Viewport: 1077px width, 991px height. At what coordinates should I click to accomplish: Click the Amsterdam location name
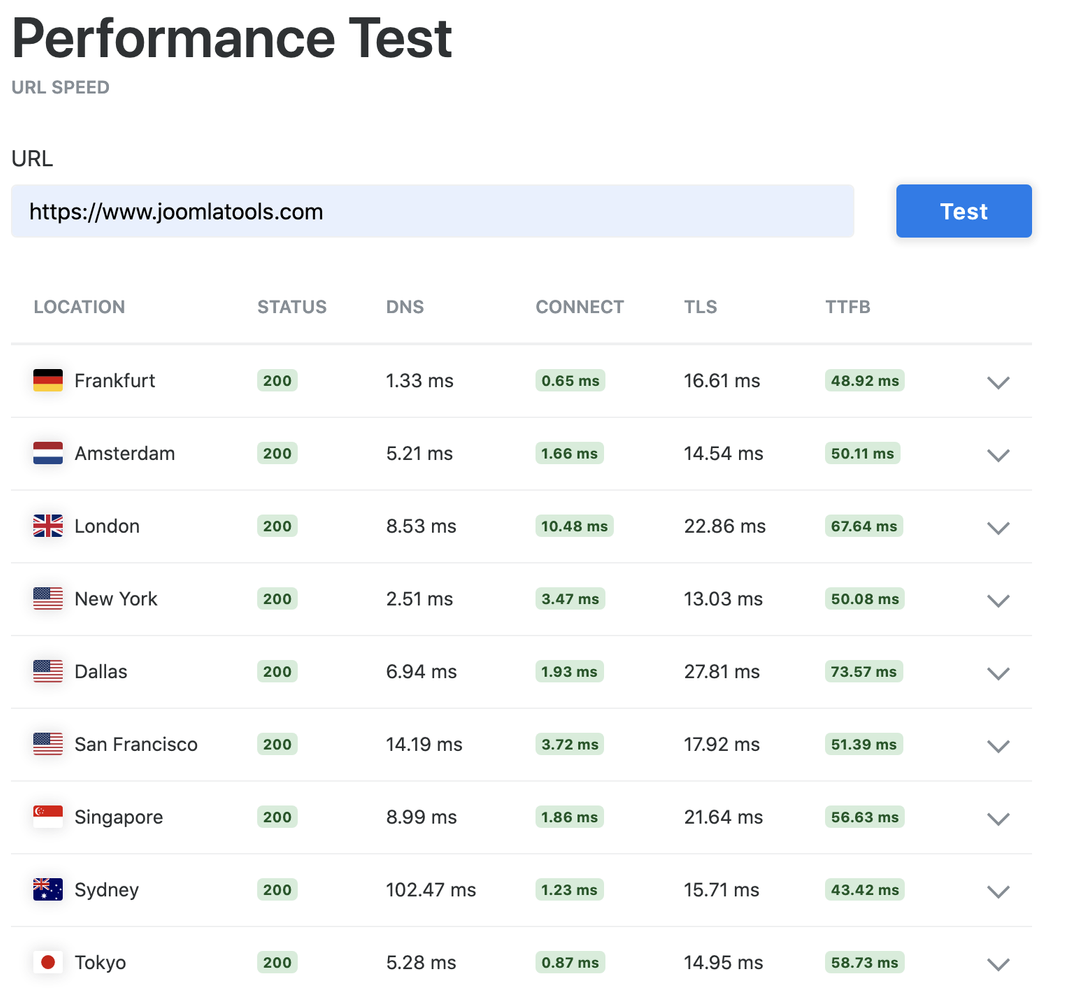point(124,453)
